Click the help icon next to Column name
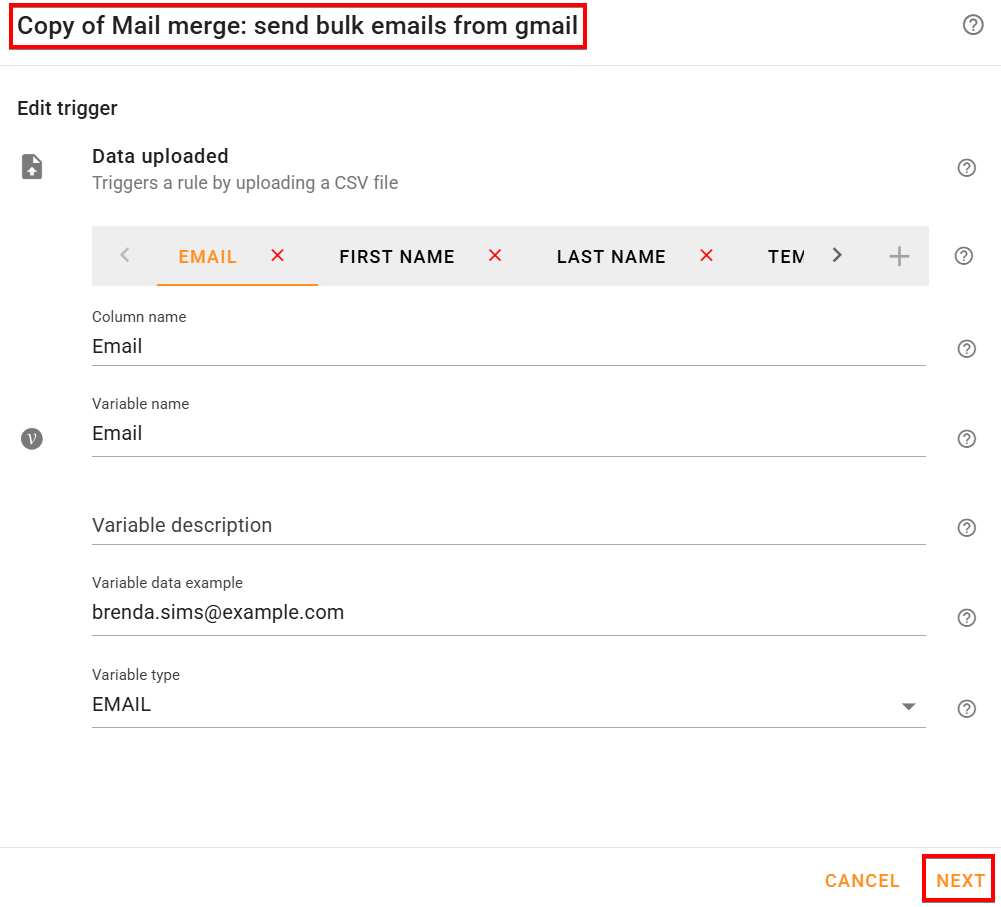The width and height of the screenshot is (1001, 907). click(x=966, y=348)
